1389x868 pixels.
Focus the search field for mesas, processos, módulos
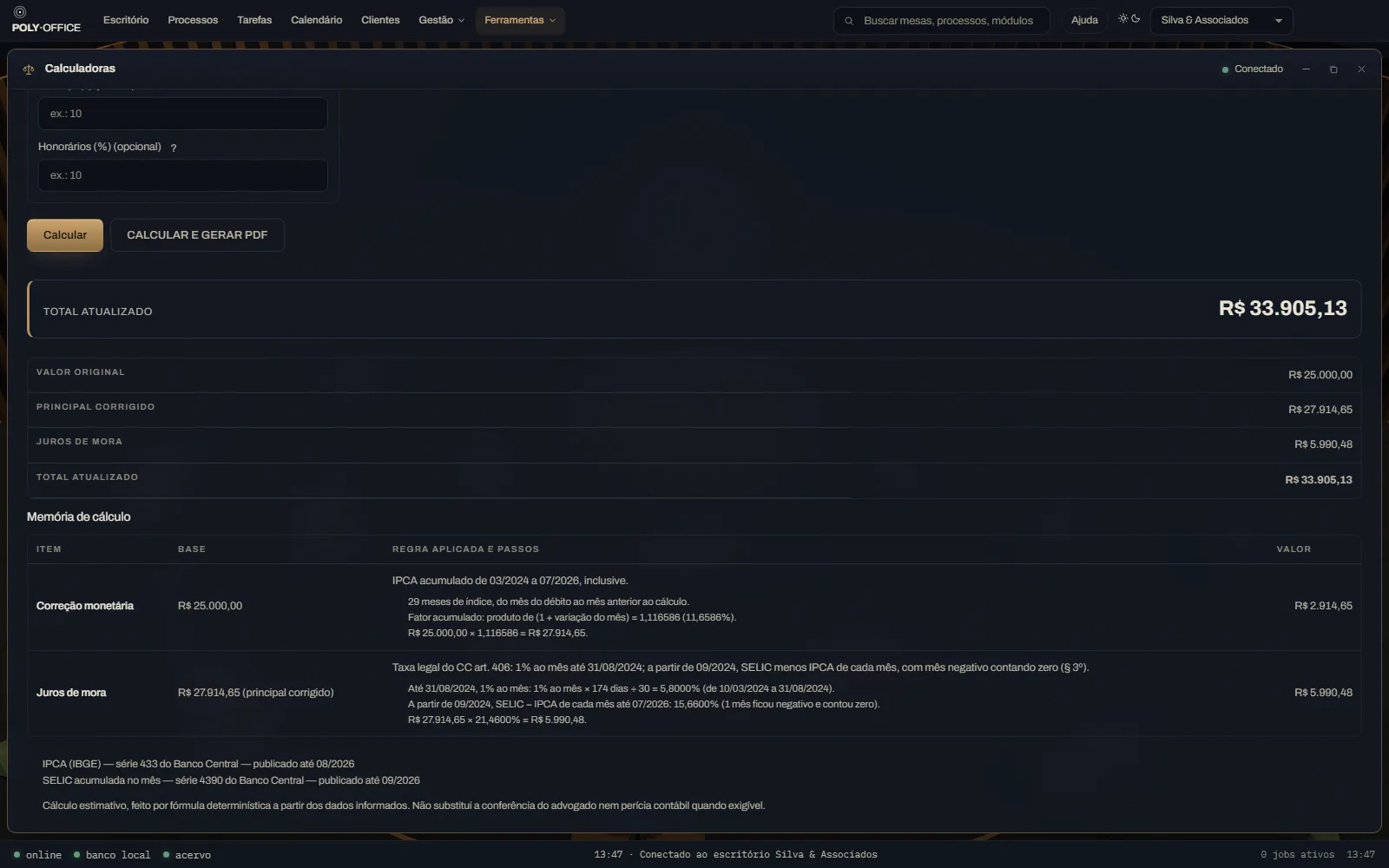click(x=941, y=21)
